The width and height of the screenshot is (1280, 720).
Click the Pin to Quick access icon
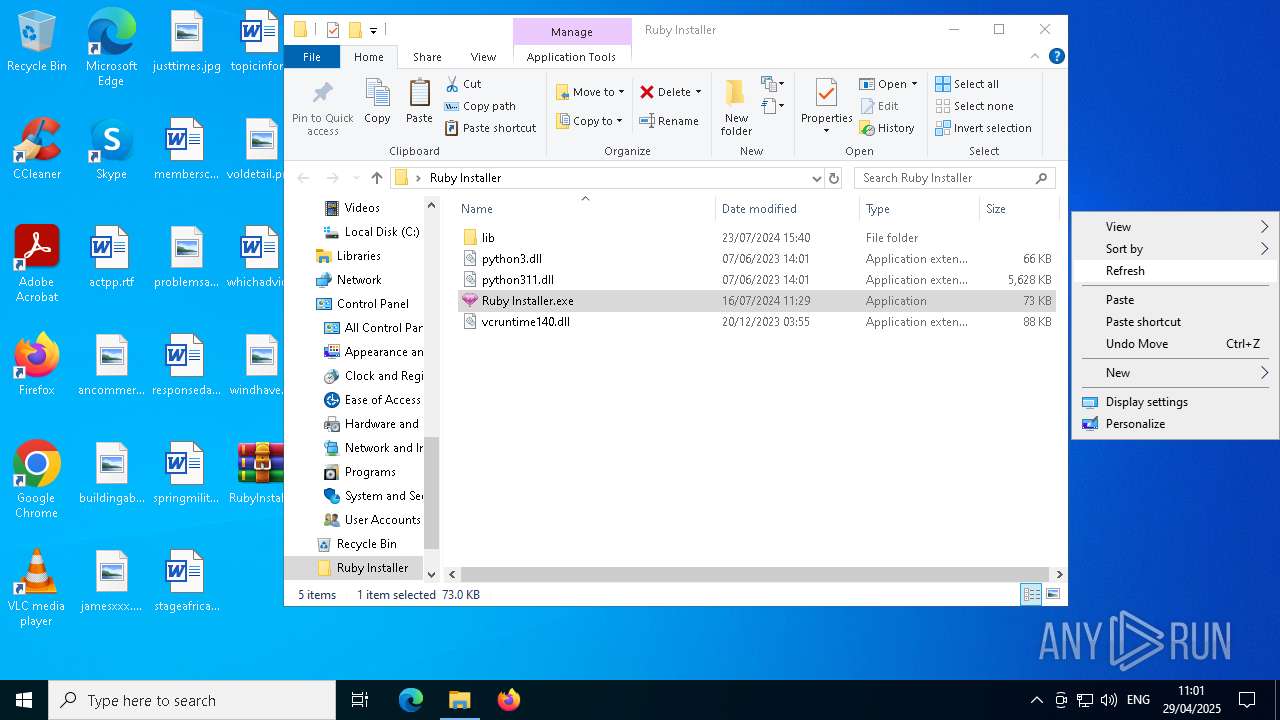(322, 93)
